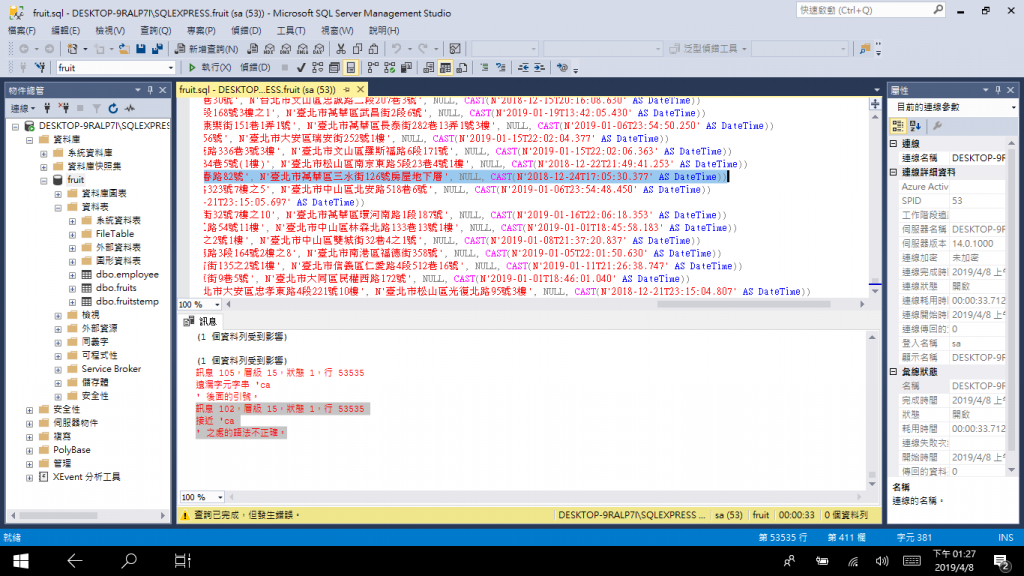The height and width of the screenshot is (576, 1024).
Task: Click the Comment Out Selected Lines icon
Action: point(484,67)
